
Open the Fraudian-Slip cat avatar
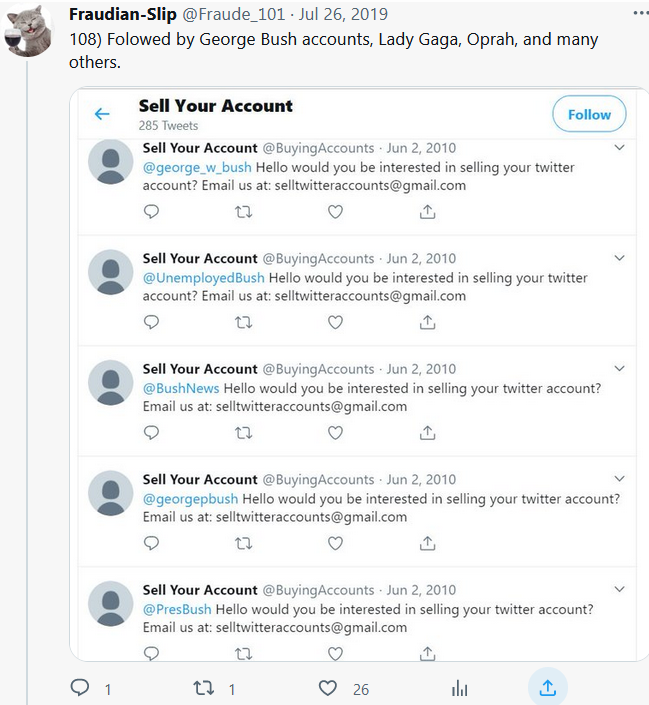pyautogui.click(x=28, y=31)
